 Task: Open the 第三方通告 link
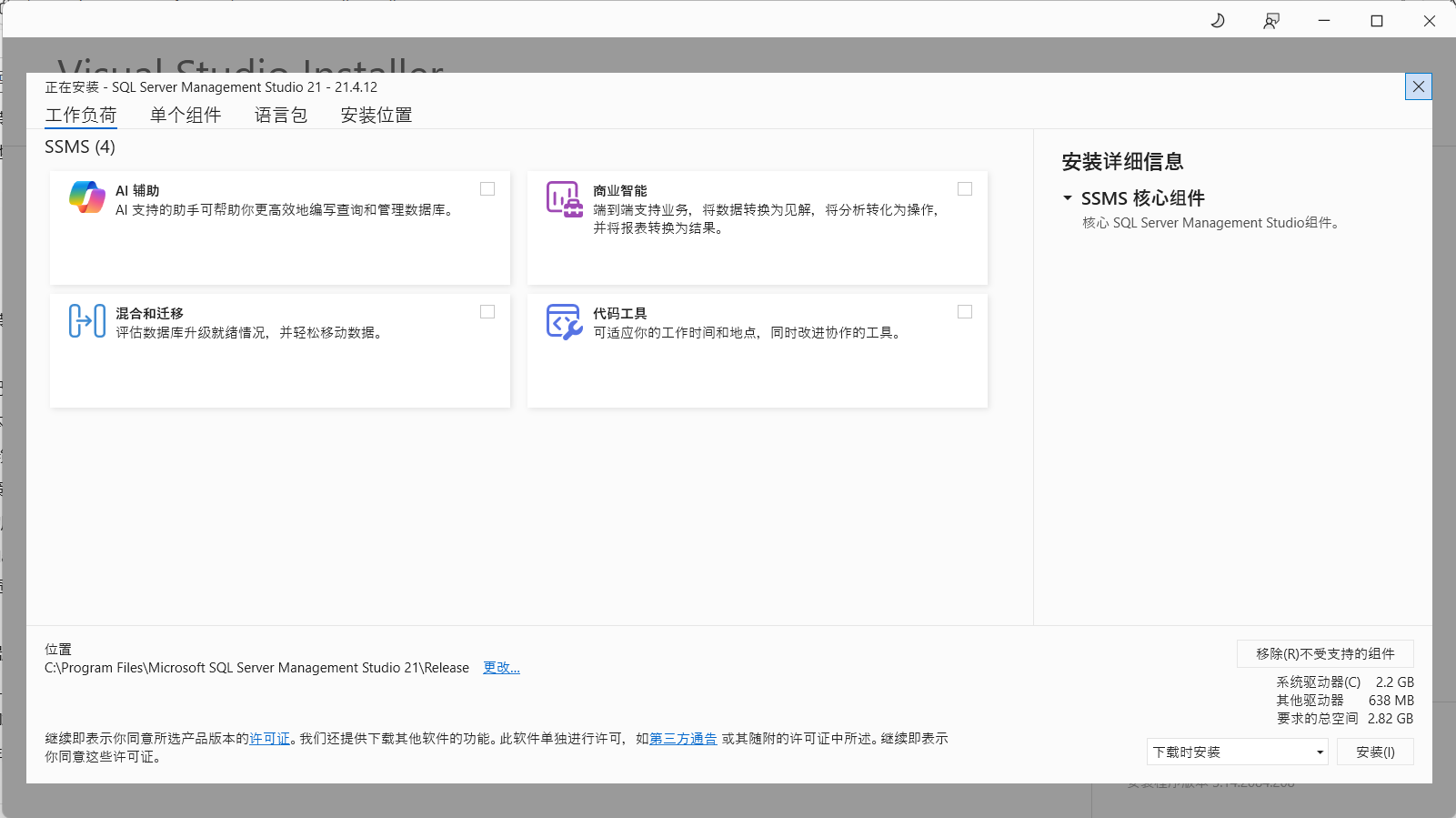(x=683, y=739)
